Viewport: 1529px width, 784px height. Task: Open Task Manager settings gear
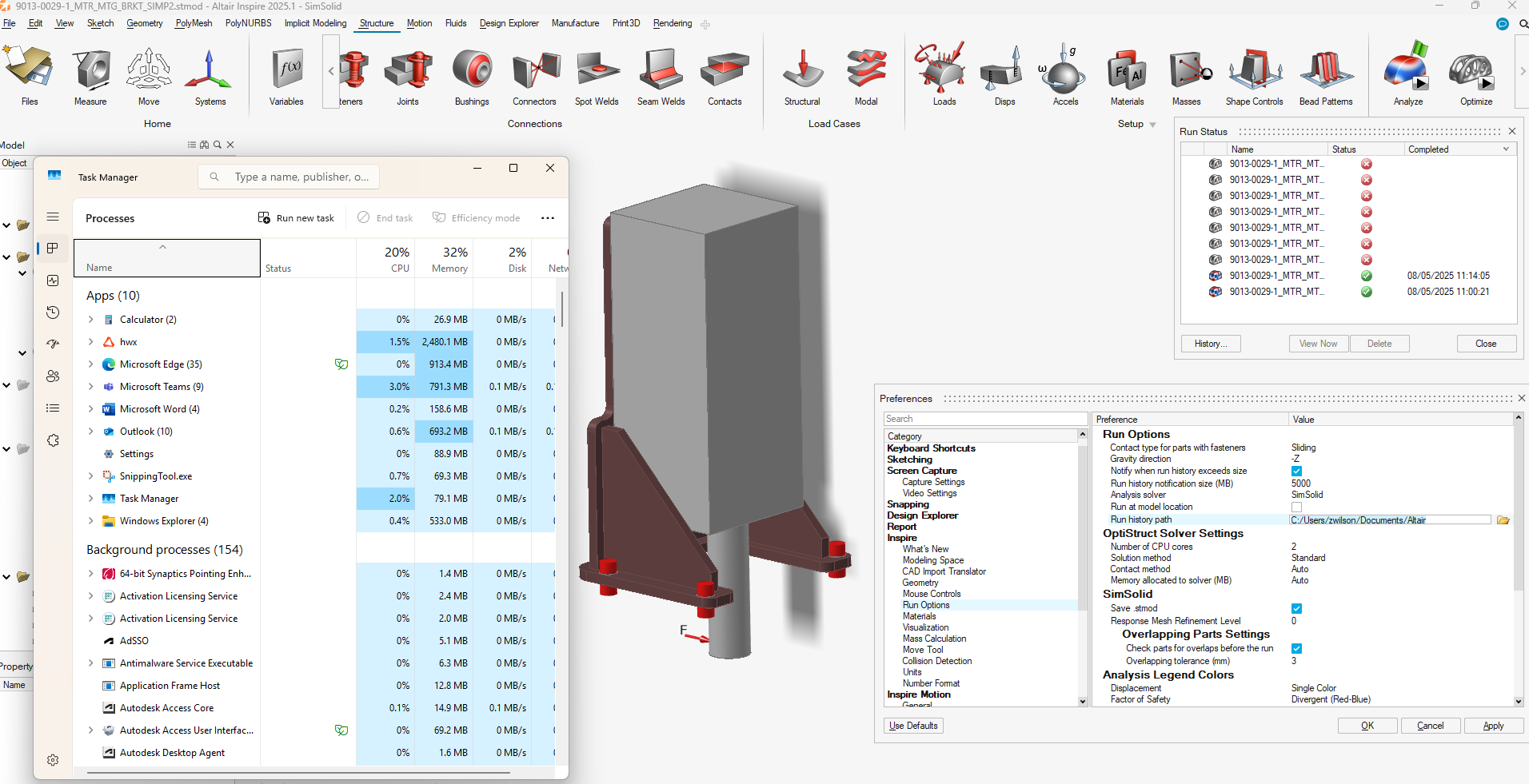point(53,760)
